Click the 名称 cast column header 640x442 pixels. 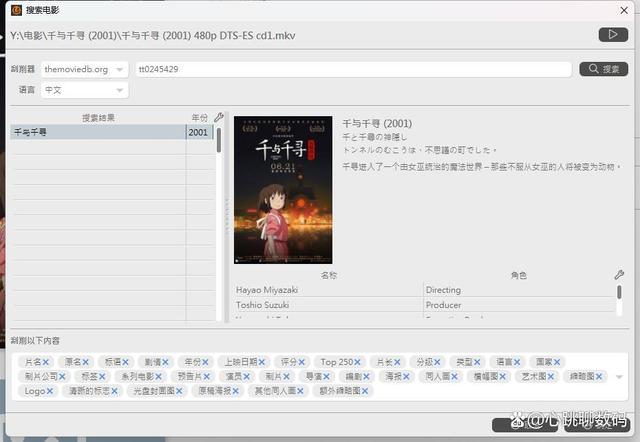point(329,275)
